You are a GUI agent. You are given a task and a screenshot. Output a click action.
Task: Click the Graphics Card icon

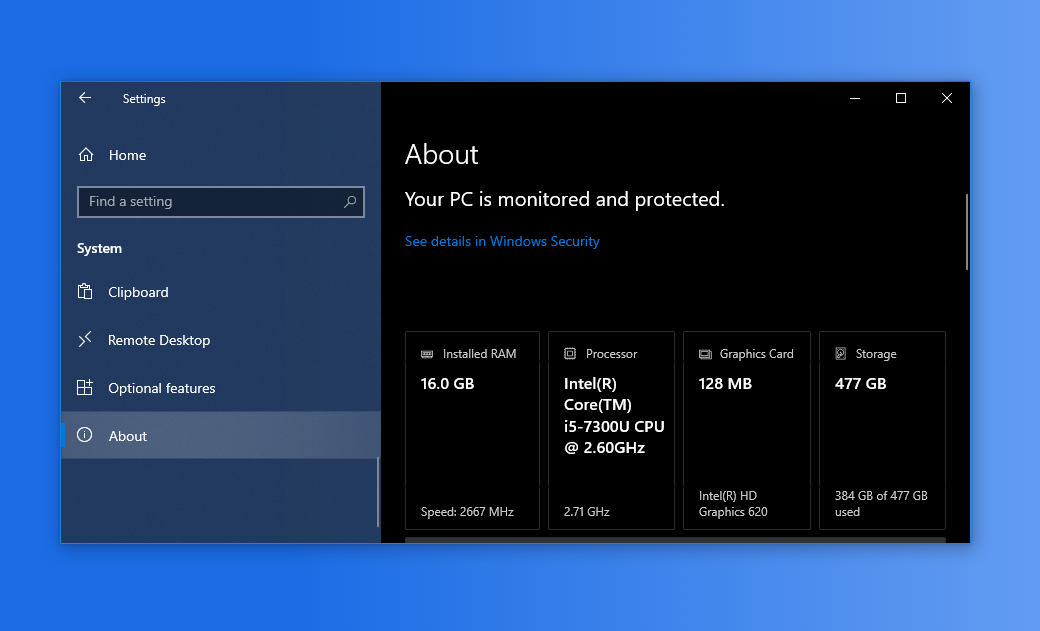click(x=705, y=354)
